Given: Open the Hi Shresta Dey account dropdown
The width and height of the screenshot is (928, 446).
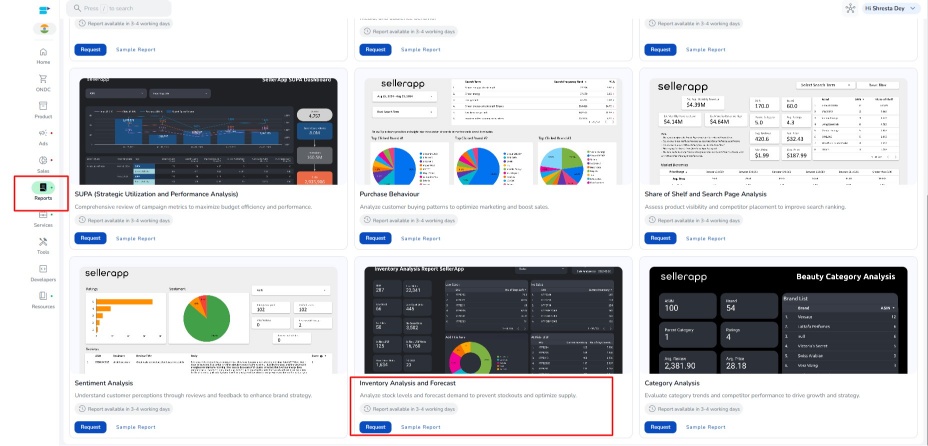Looking at the screenshot, I should pyautogui.click(x=892, y=8).
